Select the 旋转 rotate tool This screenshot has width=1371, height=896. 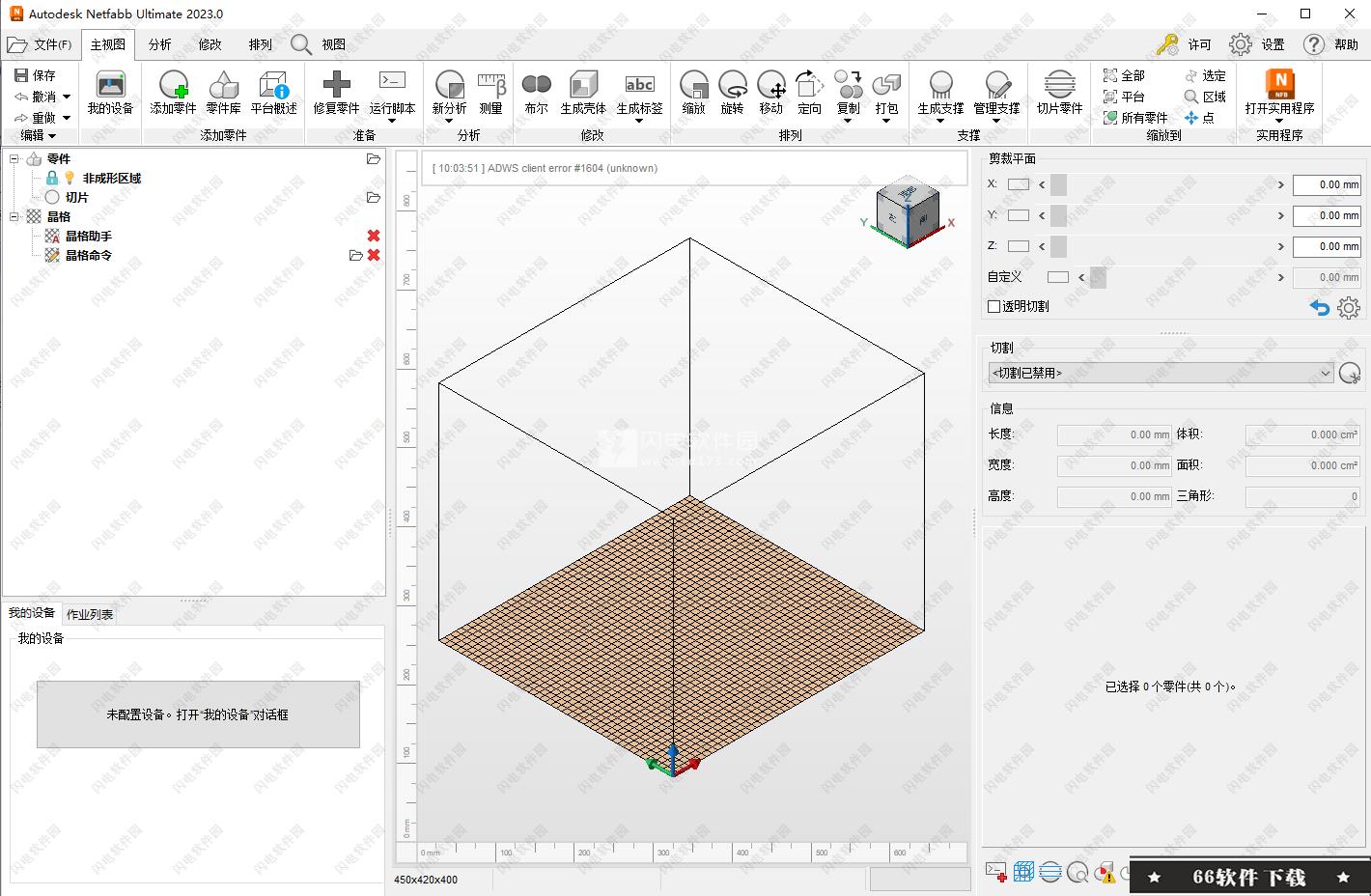pyautogui.click(x=733, y=93)
